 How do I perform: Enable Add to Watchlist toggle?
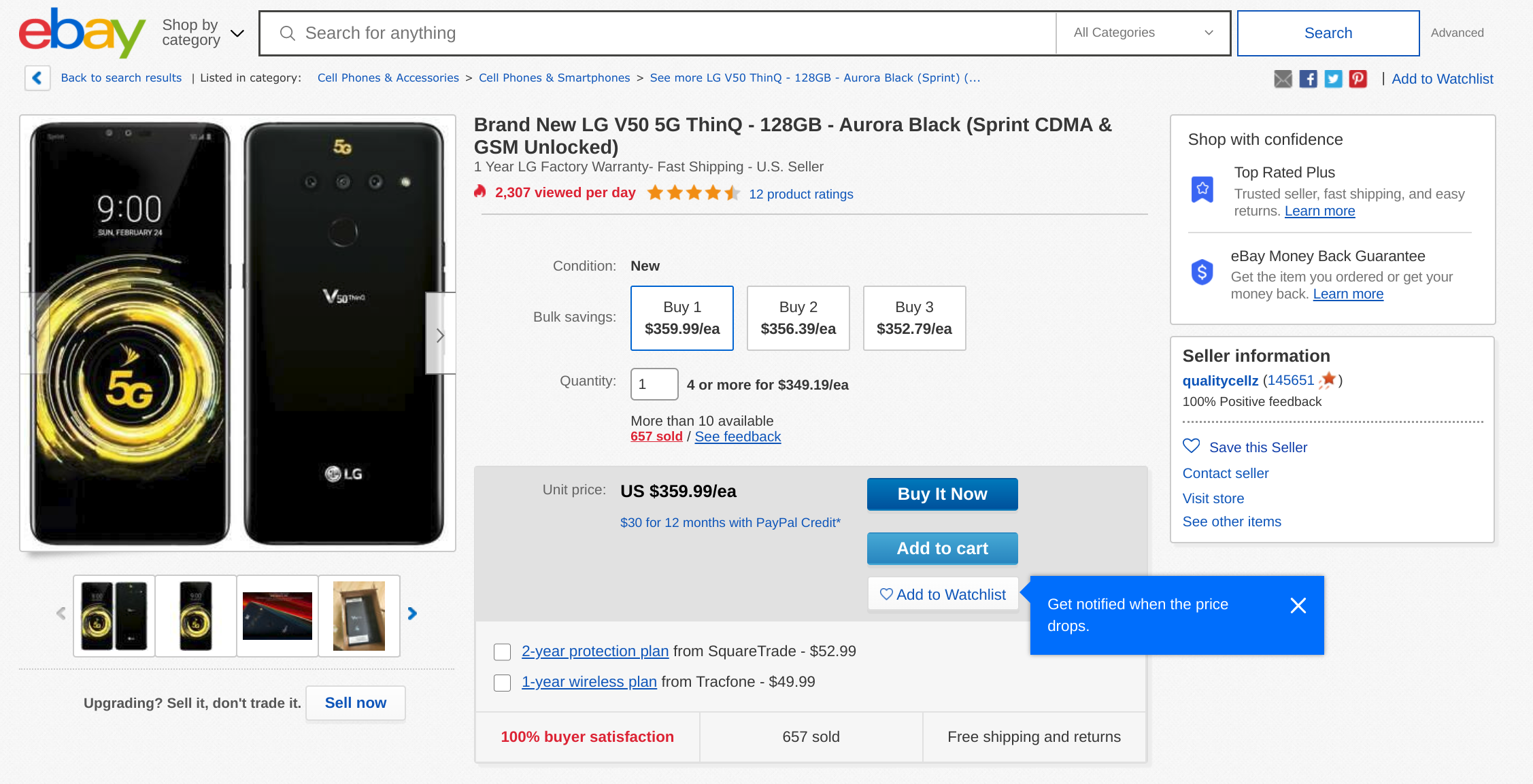[x=942, y=594]
